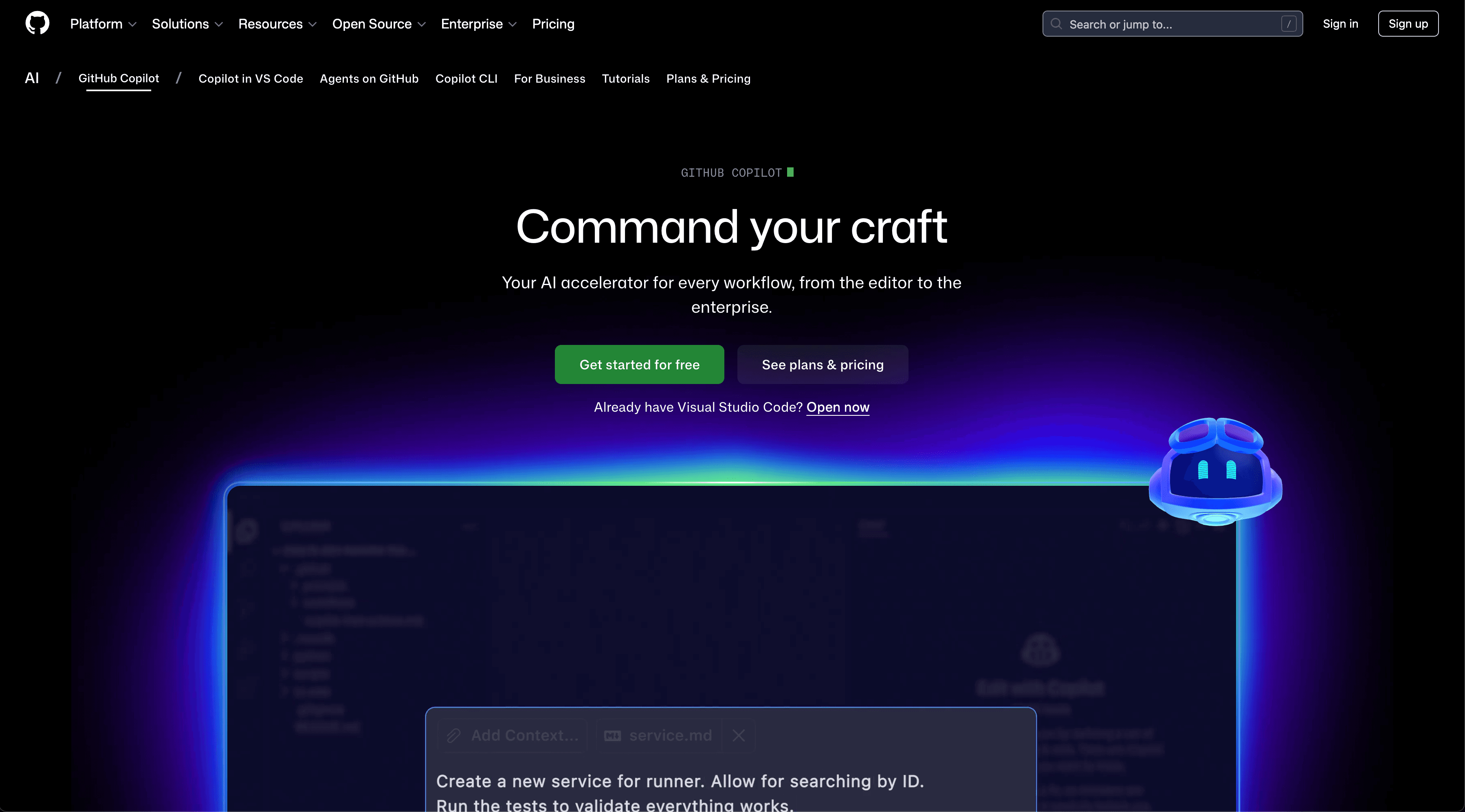
Task: Click the Open now link
Action: click(838, 407)
